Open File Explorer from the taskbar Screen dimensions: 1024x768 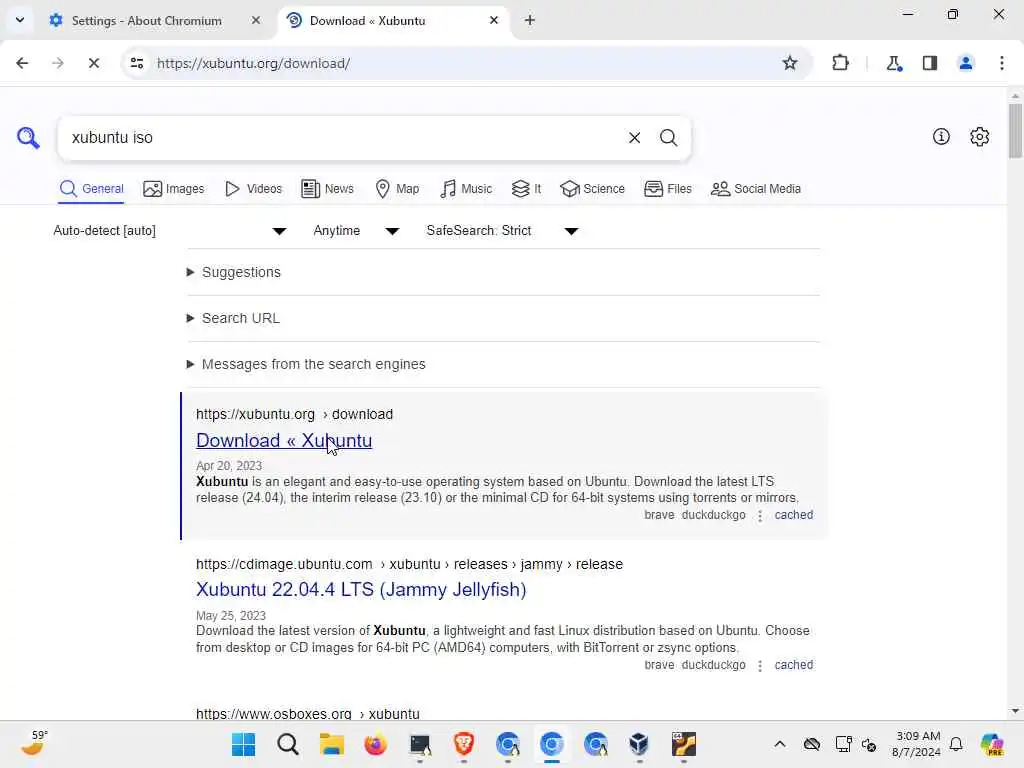[332, 744]
